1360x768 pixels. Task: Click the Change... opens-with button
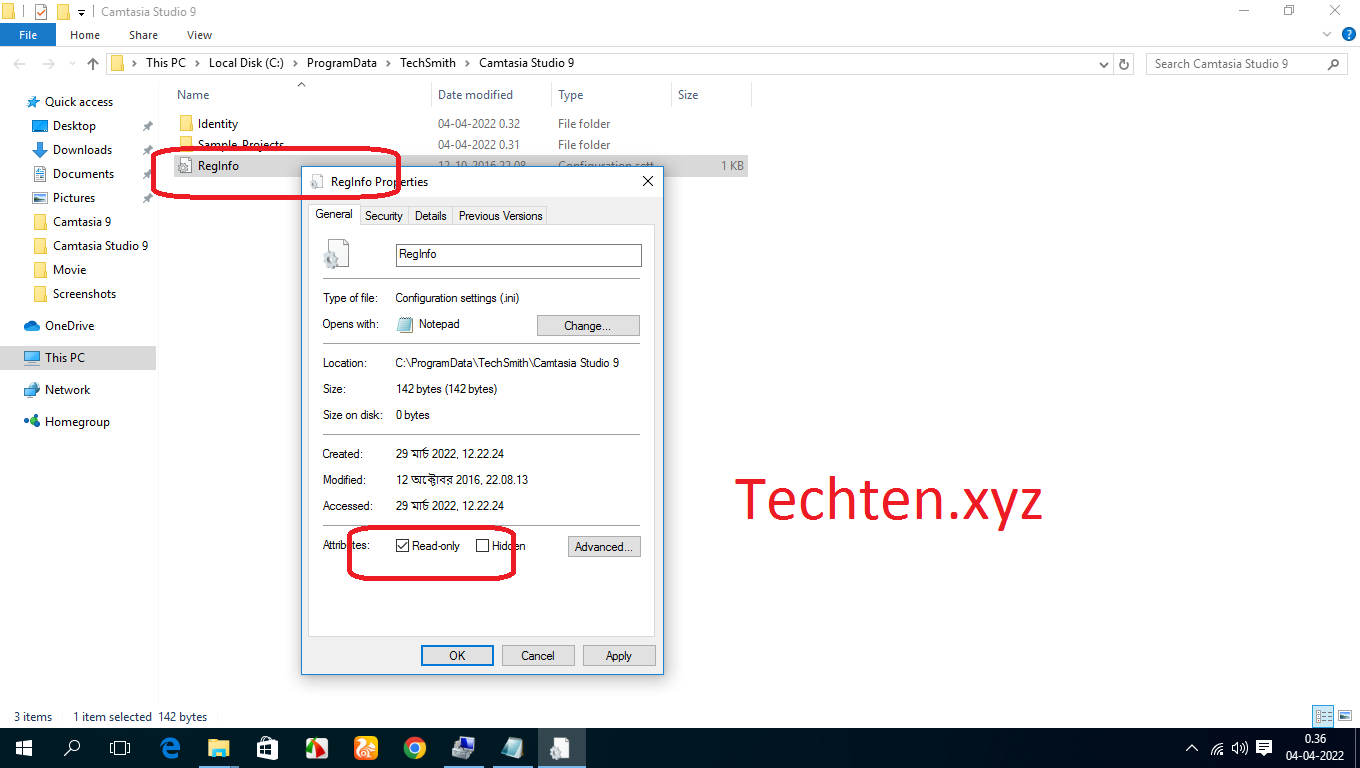click(x=588, y=325)
